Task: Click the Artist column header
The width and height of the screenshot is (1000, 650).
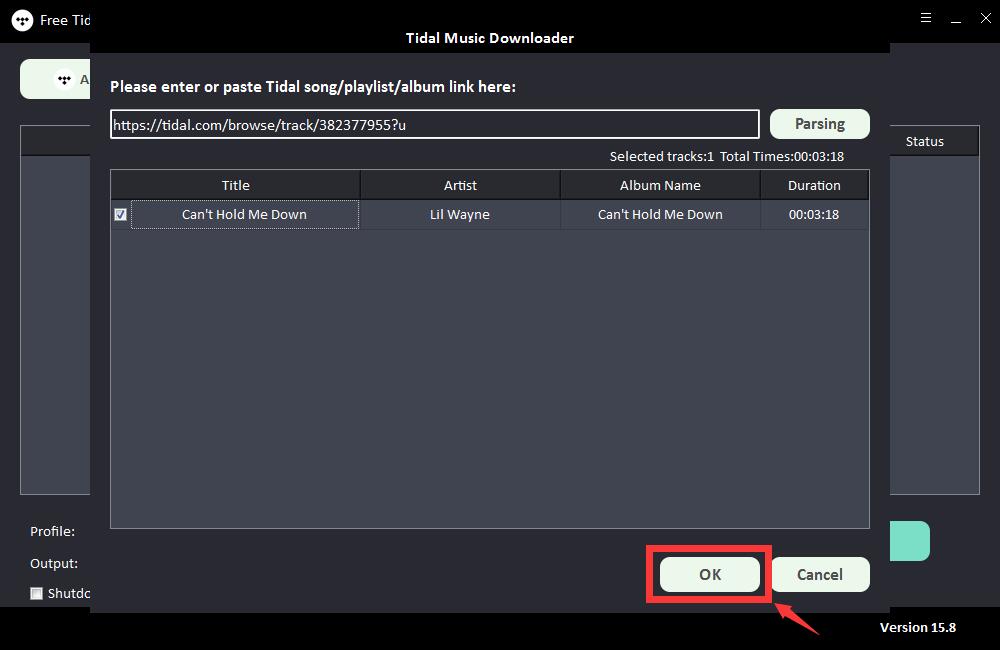Action: [460, 185]
